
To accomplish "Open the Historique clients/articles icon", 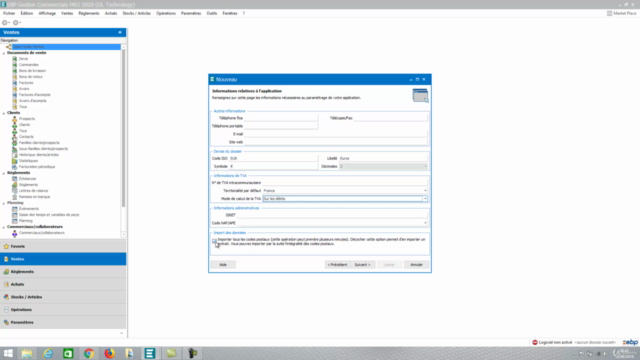I will (x=15, y=155).
